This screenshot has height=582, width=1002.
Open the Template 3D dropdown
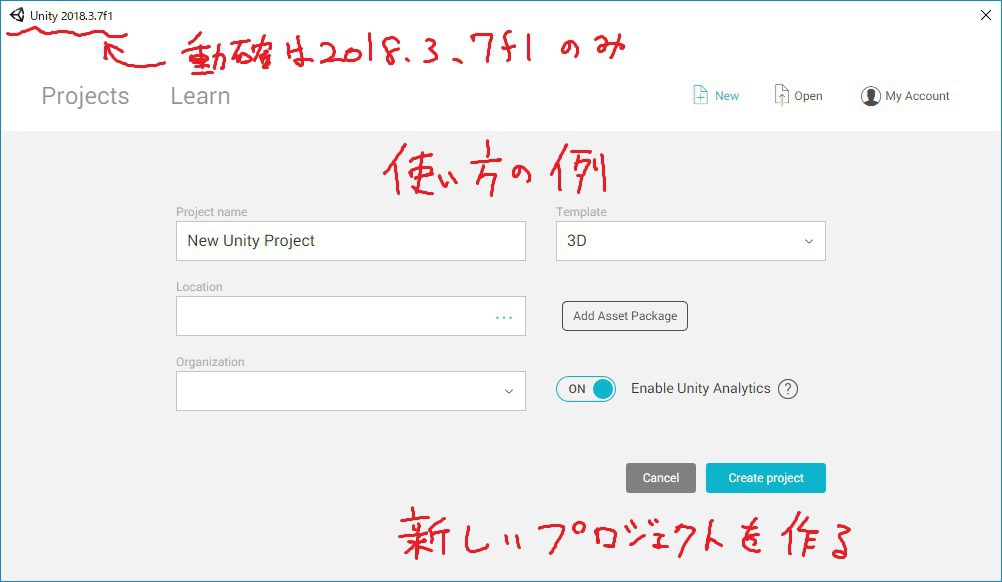tap(690, 241)
